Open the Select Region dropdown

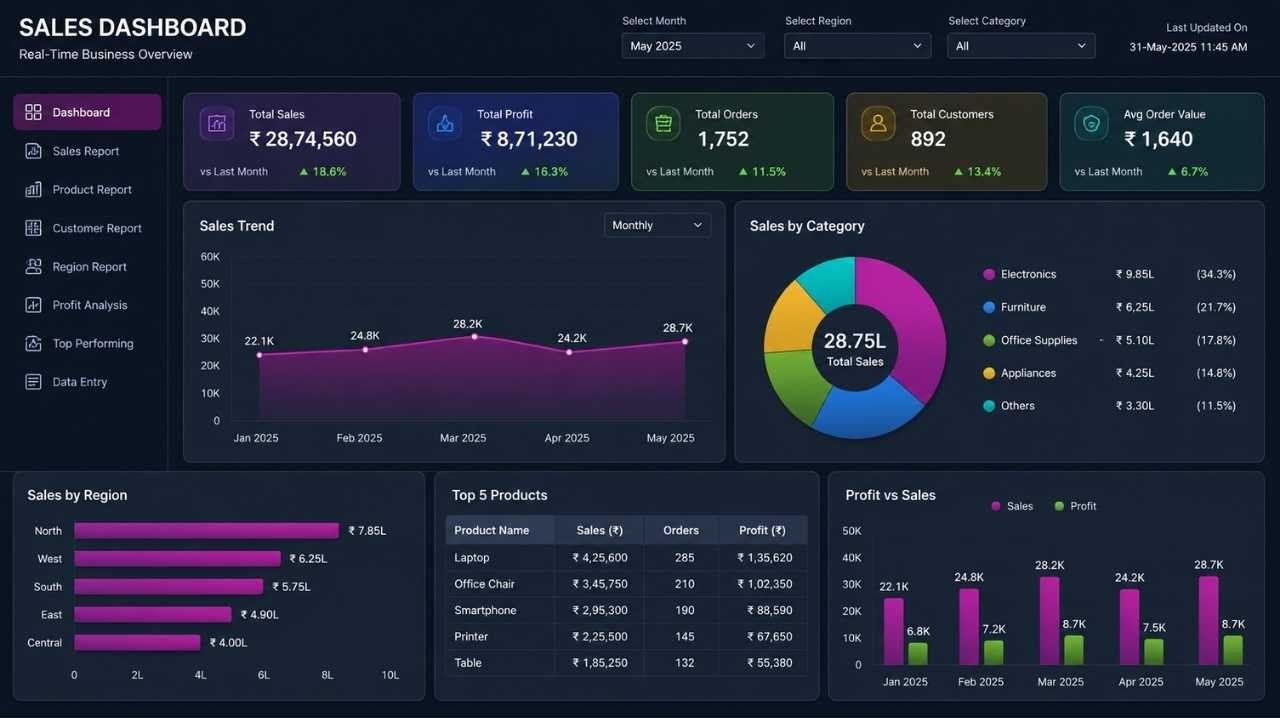[x=857, y=46]
